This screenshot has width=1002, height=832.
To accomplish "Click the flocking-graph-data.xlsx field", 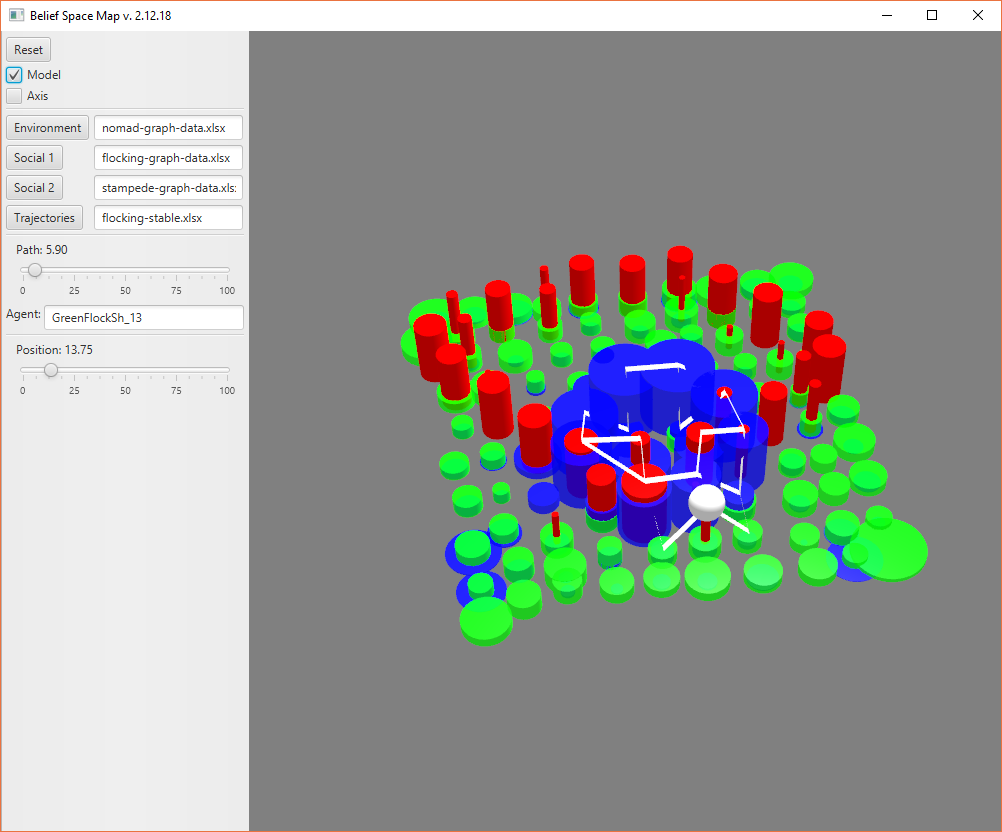I will click(168, 158).
